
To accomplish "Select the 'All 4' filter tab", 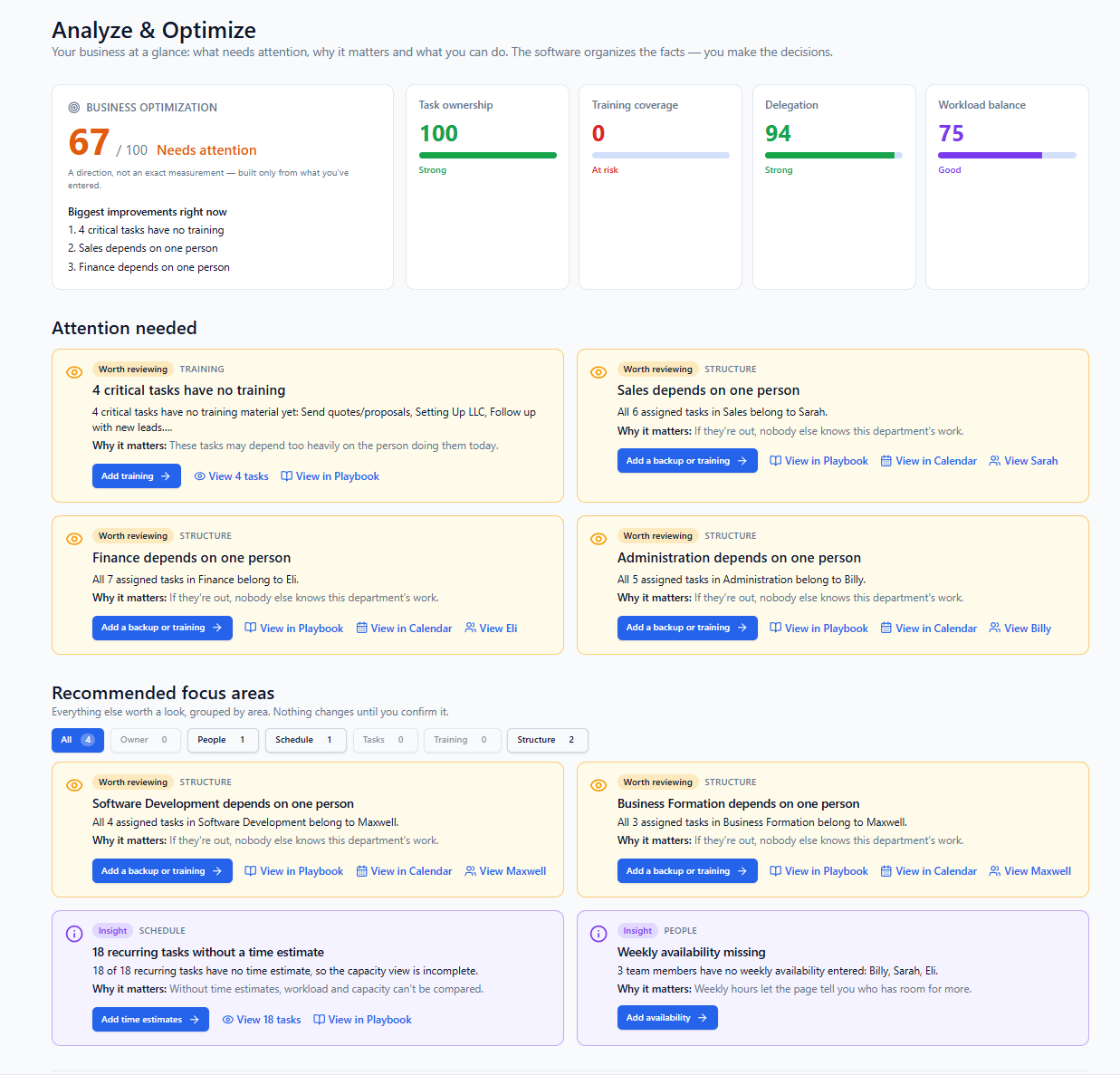I will point(78,740).
